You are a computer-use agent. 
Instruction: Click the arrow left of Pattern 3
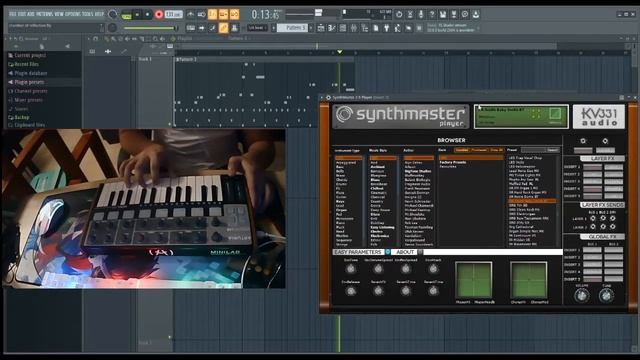[274, 28]
